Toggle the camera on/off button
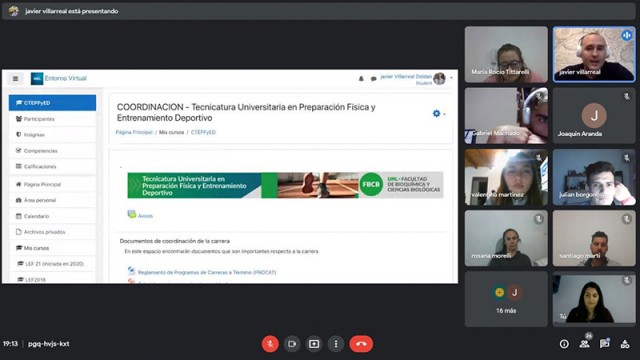Viewport: 640px width, 360px height. [292, 344]
